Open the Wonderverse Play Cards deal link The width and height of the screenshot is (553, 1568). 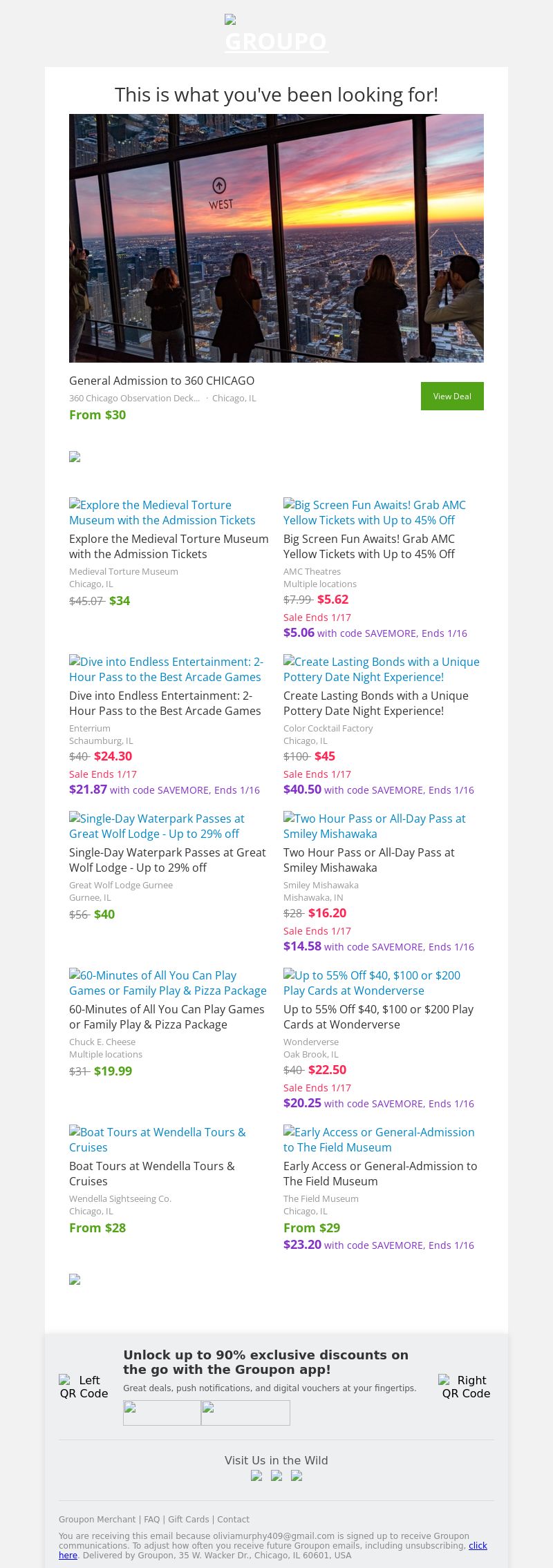[371, 983]
